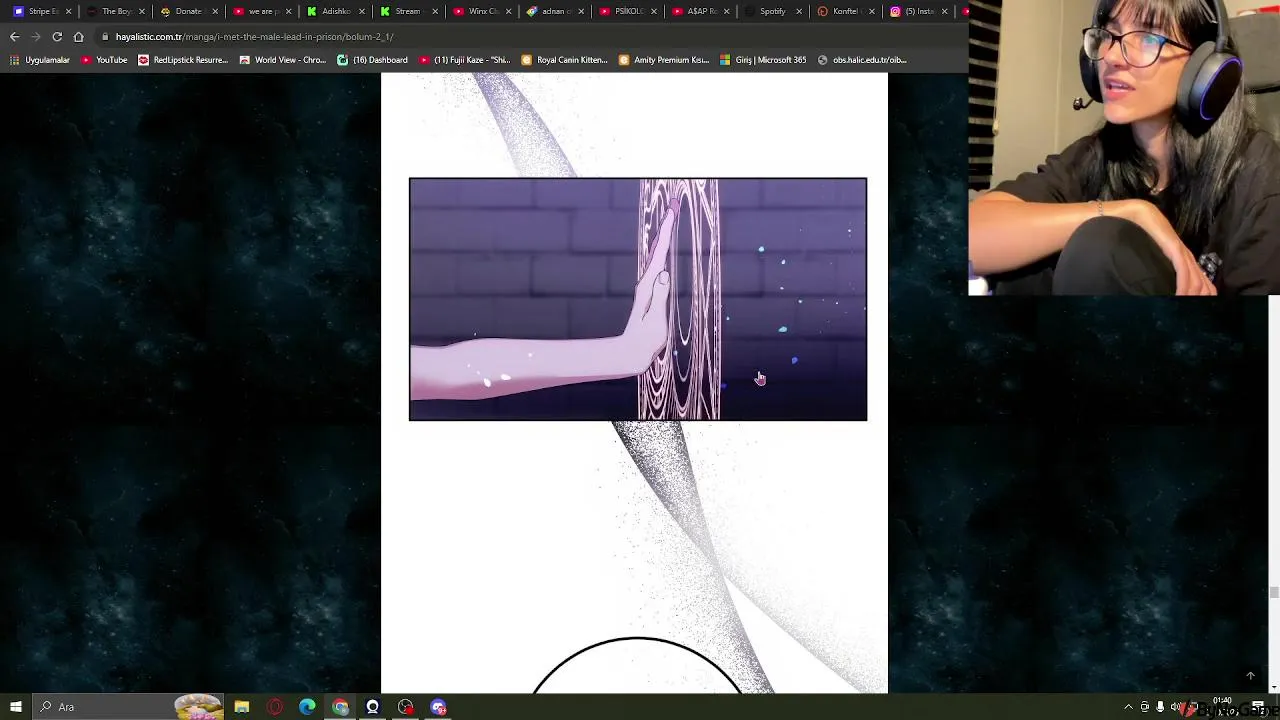This screenshot has height=720, width=1280.
Task: Open the (16) Dashboard bookmark
Action: (372, 60)
